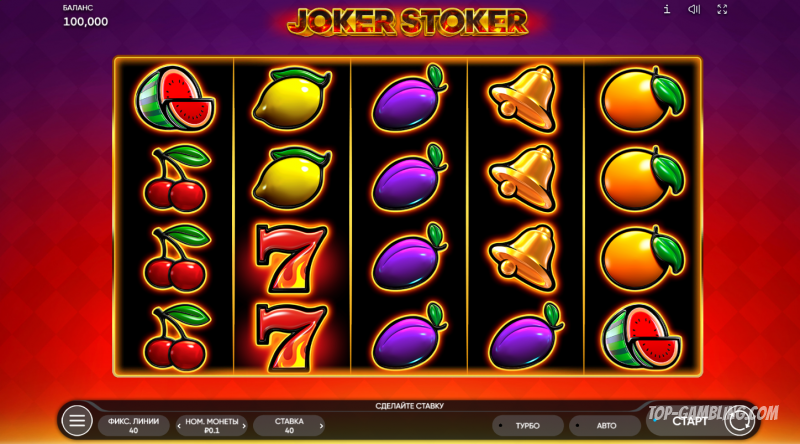Click the Joker Stoker title logo
This screenshot has height=444, width=800.
point(407,21)
